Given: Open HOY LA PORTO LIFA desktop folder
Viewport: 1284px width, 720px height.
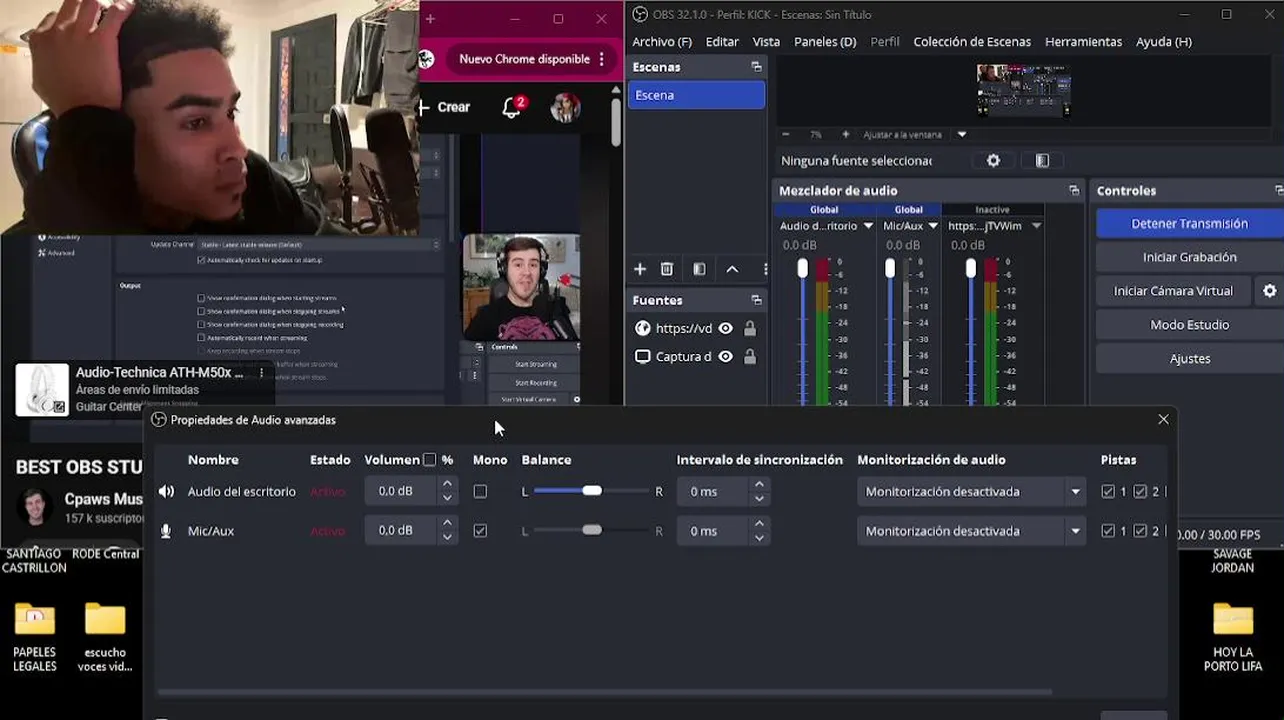Looking at the screenshot, I should point(1233,636).
